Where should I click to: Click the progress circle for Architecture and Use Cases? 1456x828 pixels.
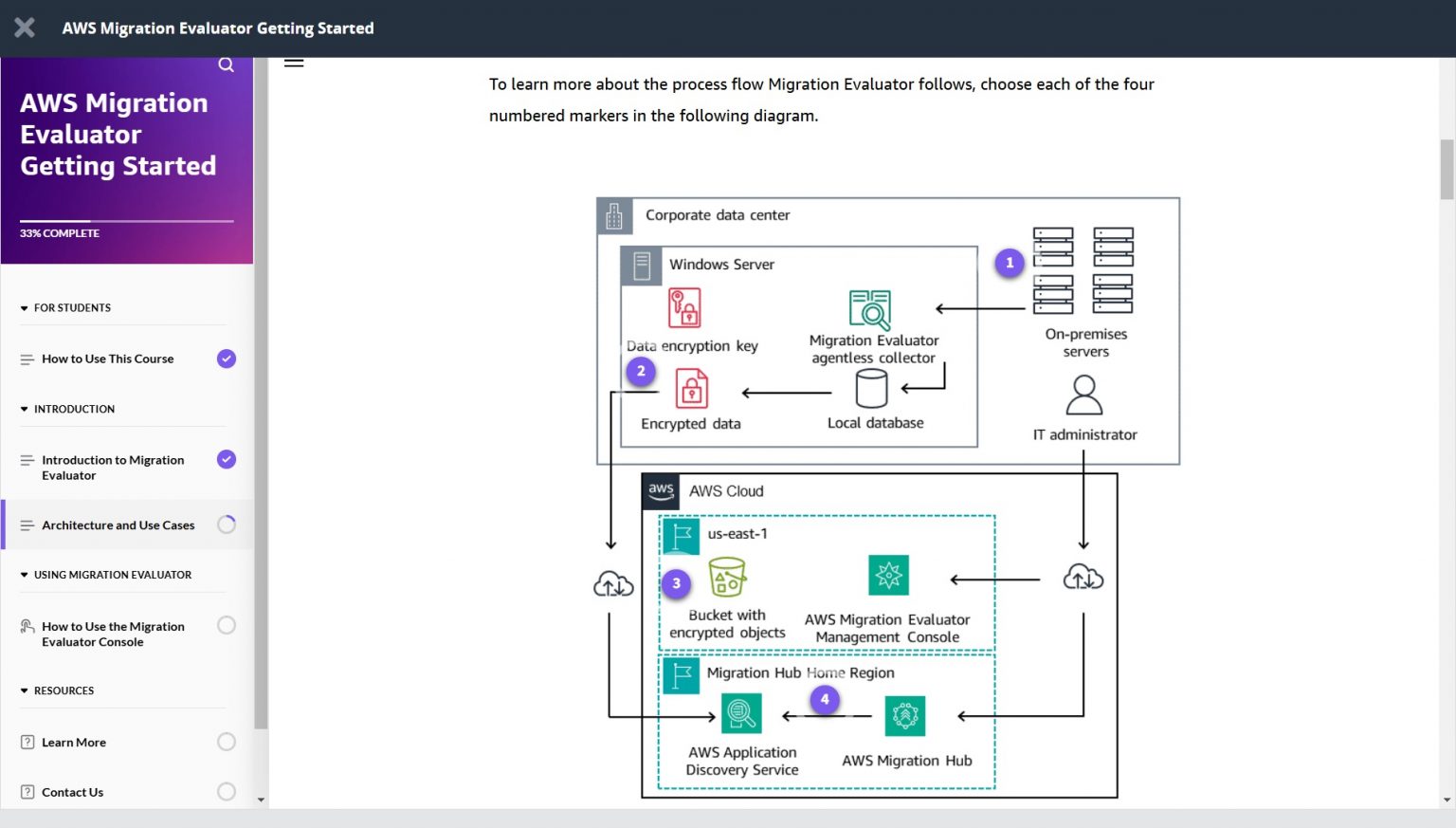[x=227, y=524]
